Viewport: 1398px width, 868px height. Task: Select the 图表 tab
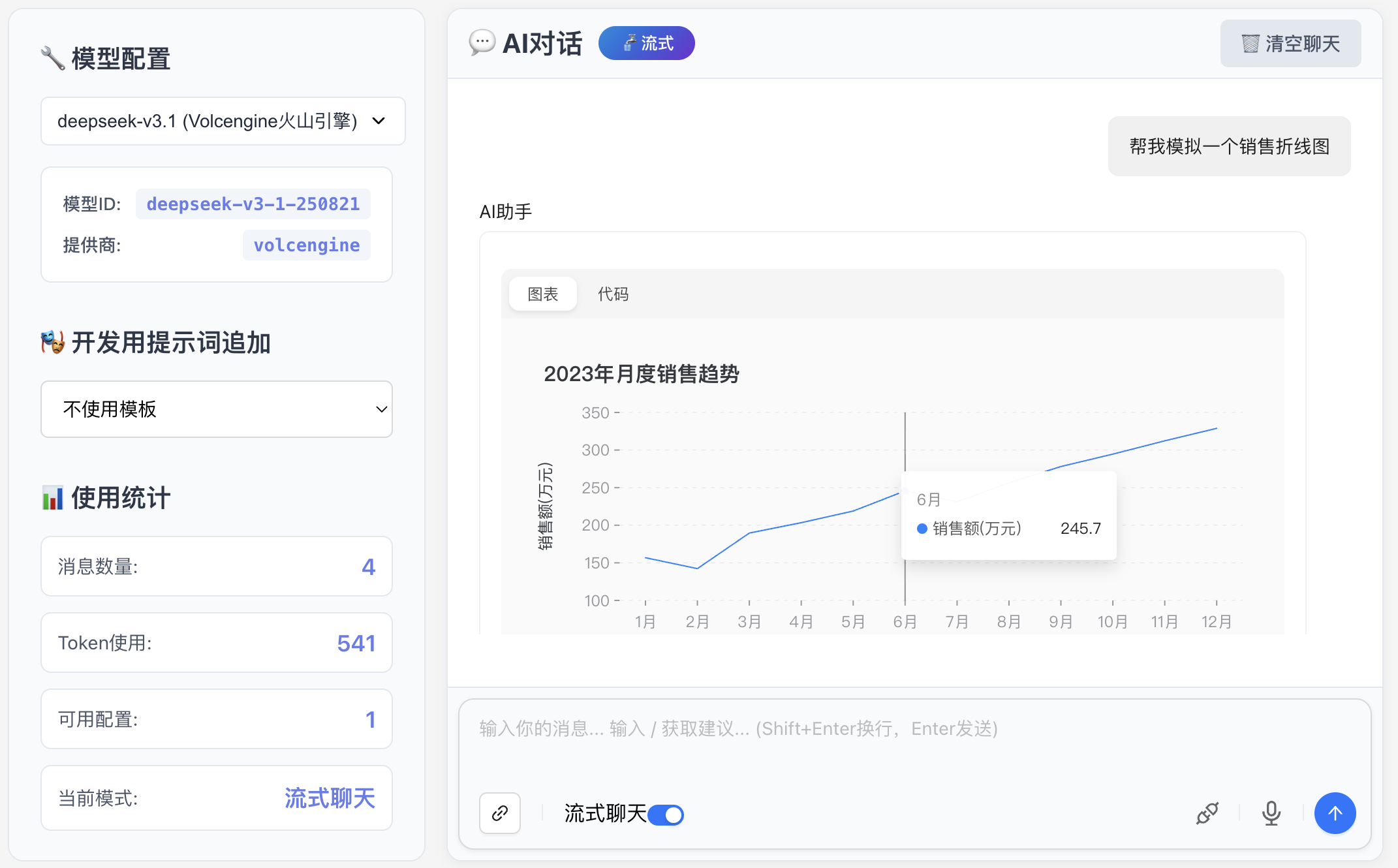[542, 294]
